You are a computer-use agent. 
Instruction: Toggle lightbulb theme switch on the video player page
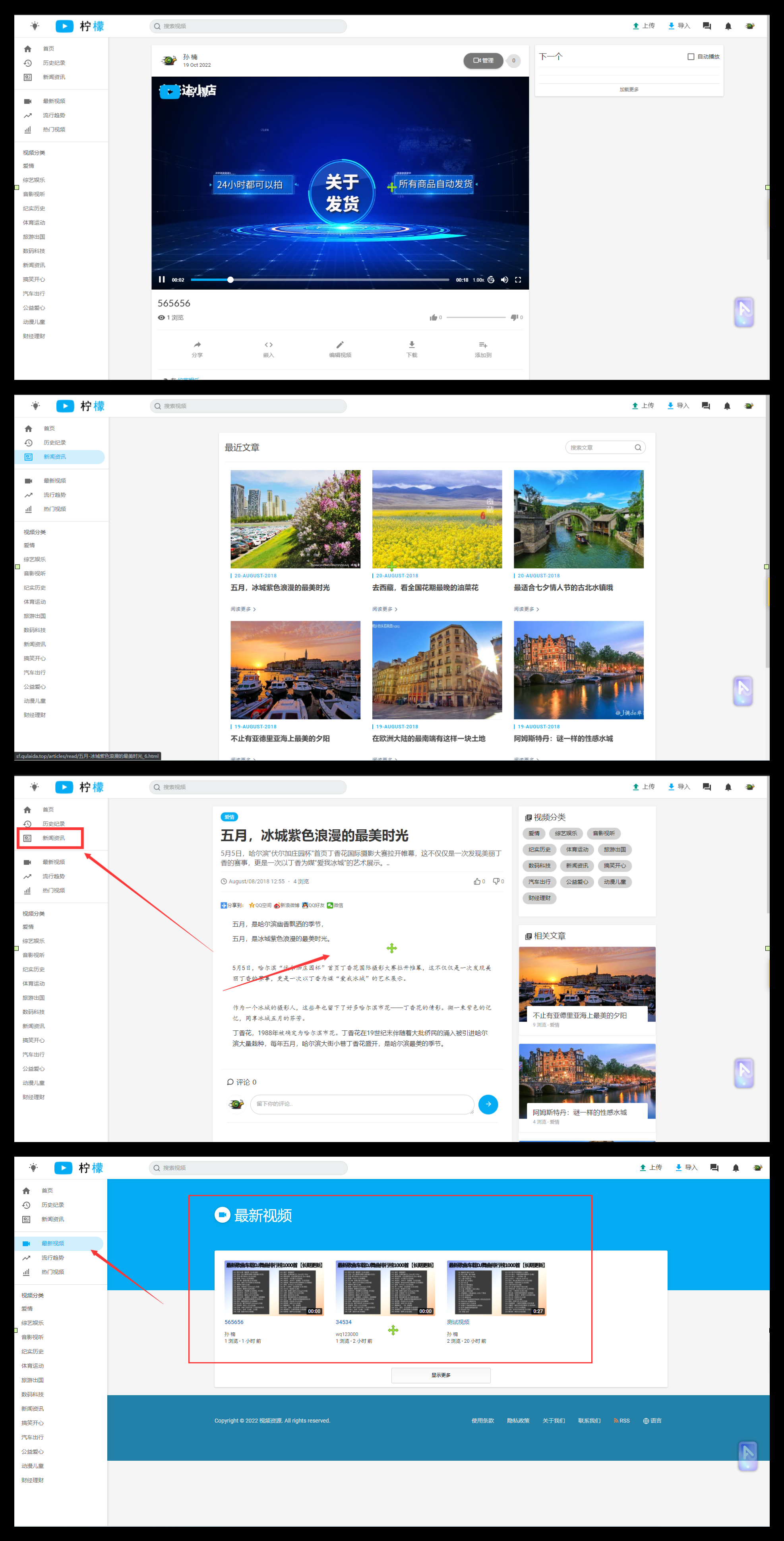[35, 26]
